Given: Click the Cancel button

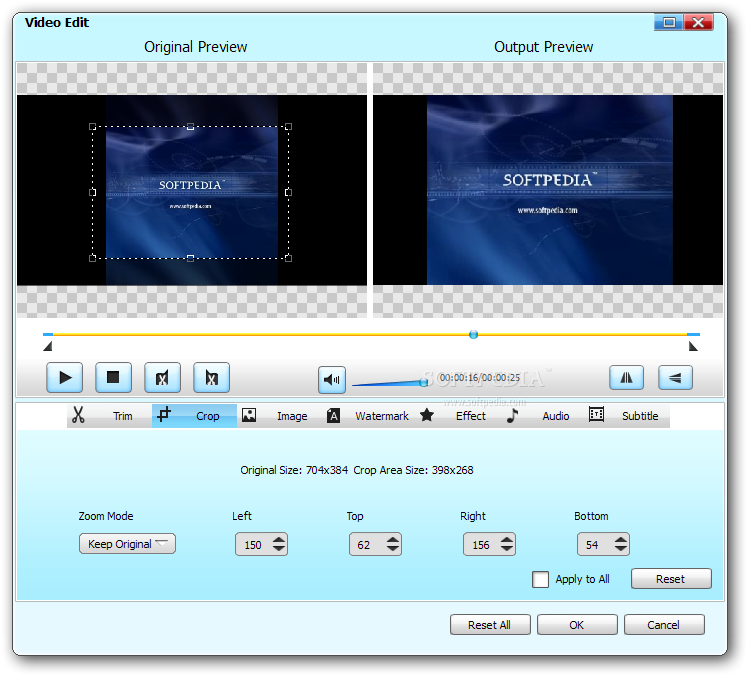Looking at the screenshot, I should (x=664, y=624).
